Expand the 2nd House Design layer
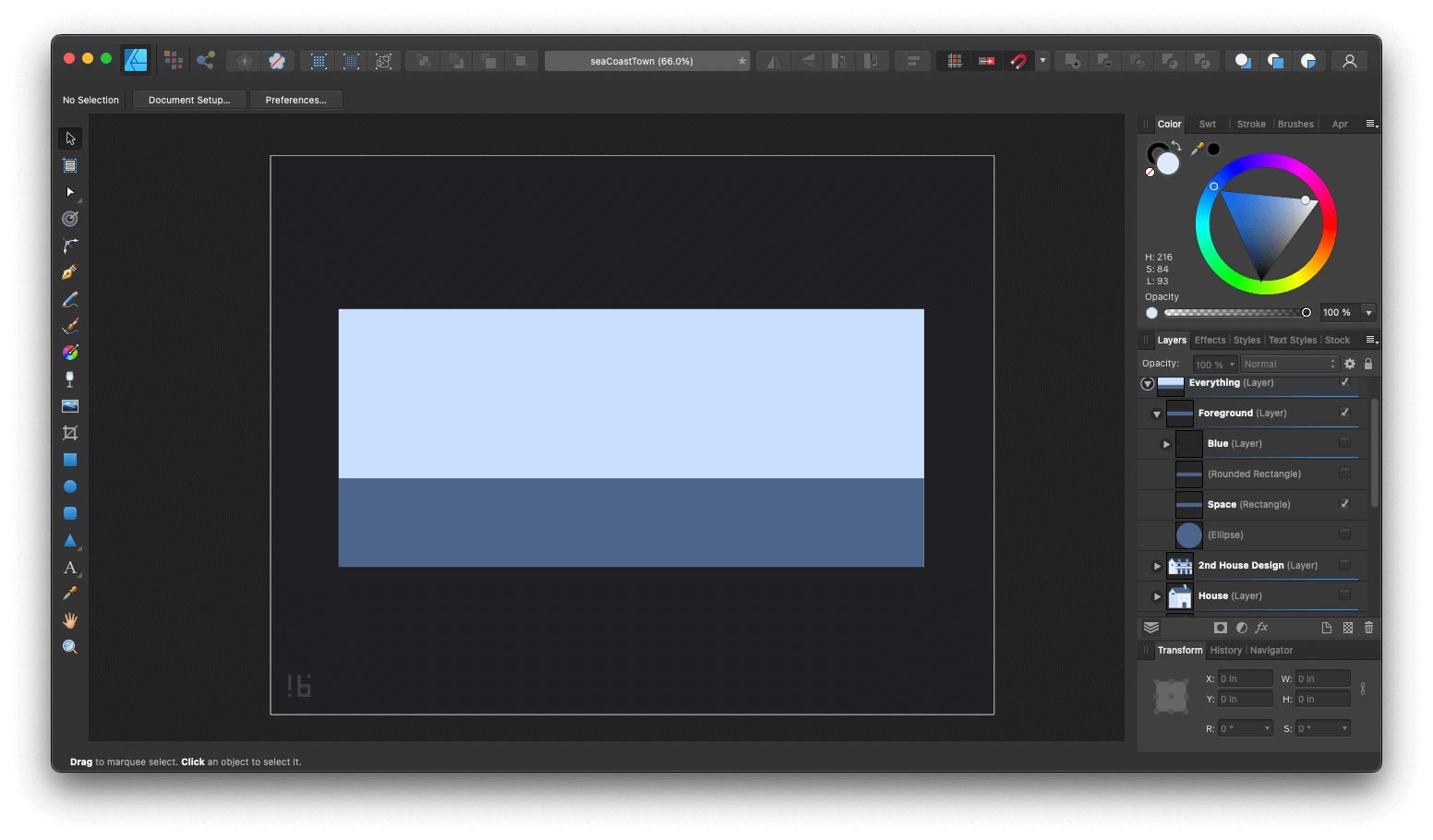 pyautogui.click(x=1157, y=566)
